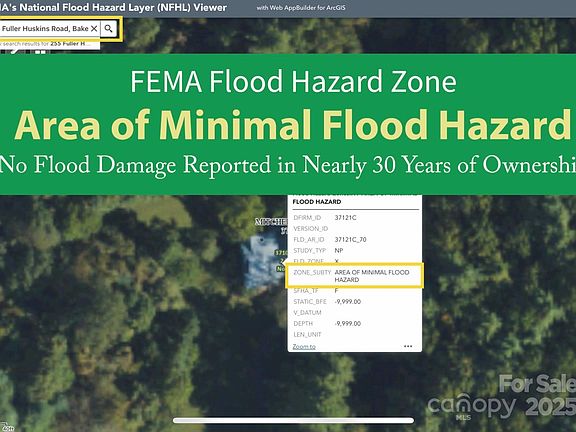Click the FLD_AR_ID value 37121C_70

[350, 240]
